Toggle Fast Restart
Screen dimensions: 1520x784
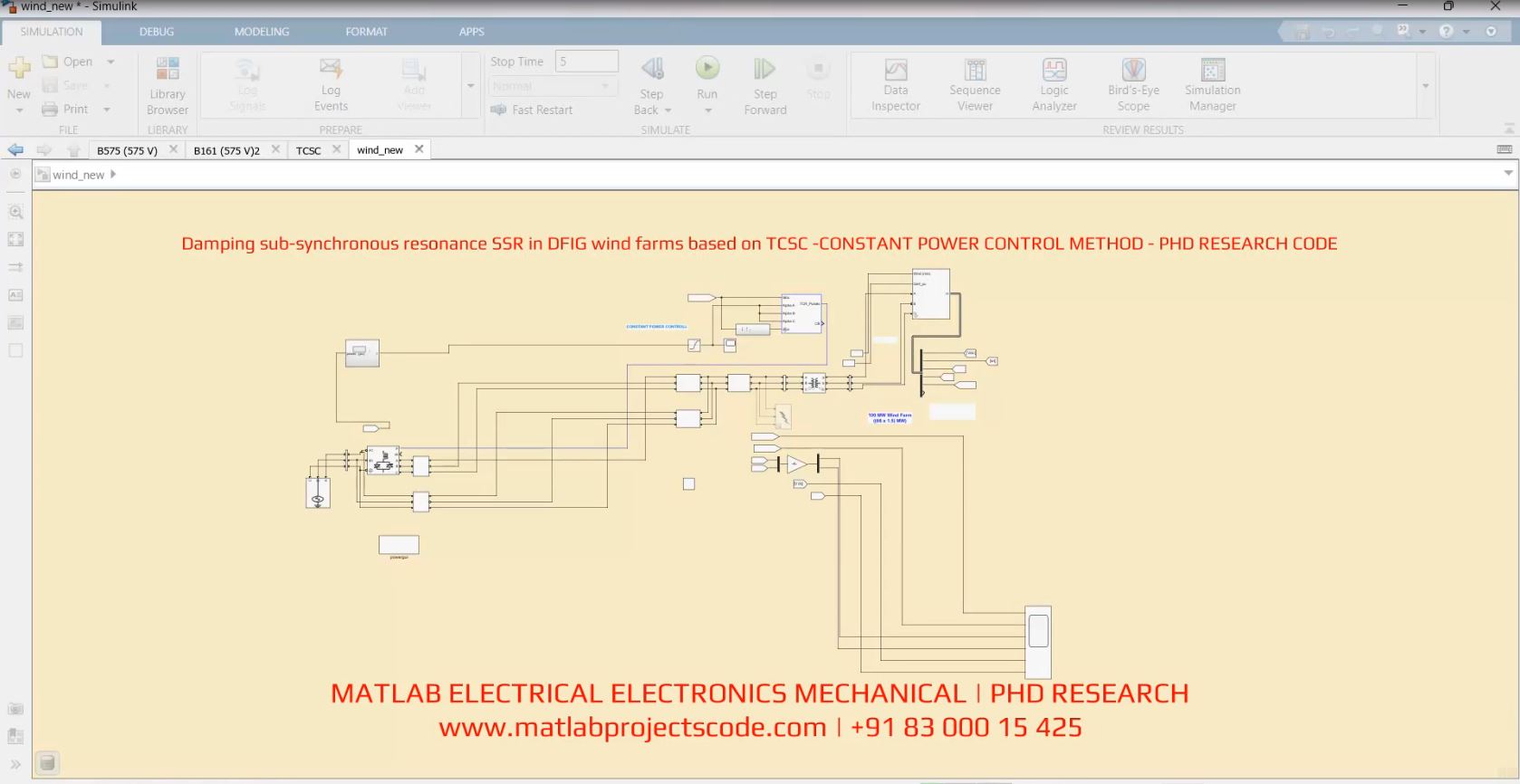pyautogui.click(x=532, y=110)
